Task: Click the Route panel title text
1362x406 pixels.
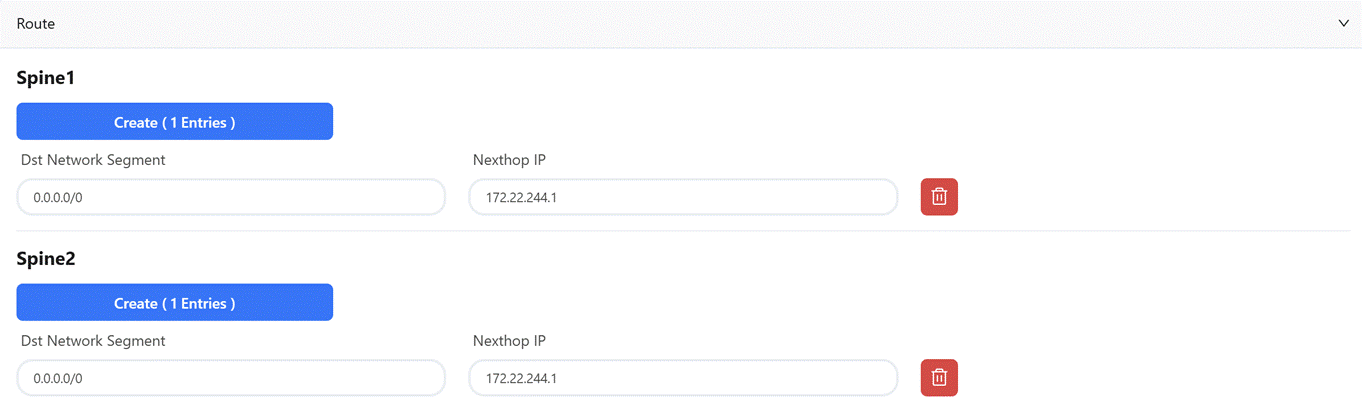Action: (36, 23)
